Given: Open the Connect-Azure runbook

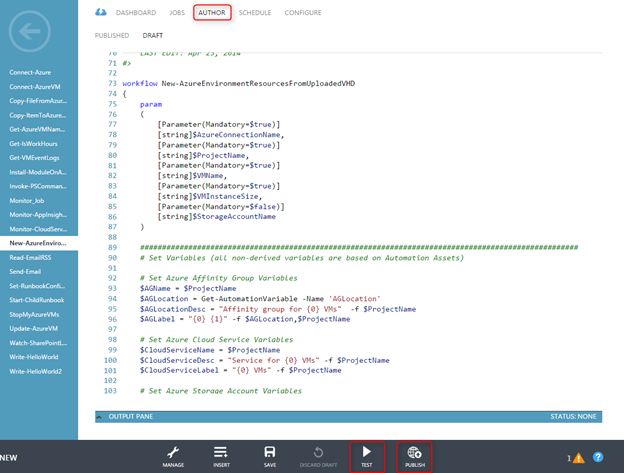Looking at the screenshot, I should pyautogui.click(x=30, y=72).
